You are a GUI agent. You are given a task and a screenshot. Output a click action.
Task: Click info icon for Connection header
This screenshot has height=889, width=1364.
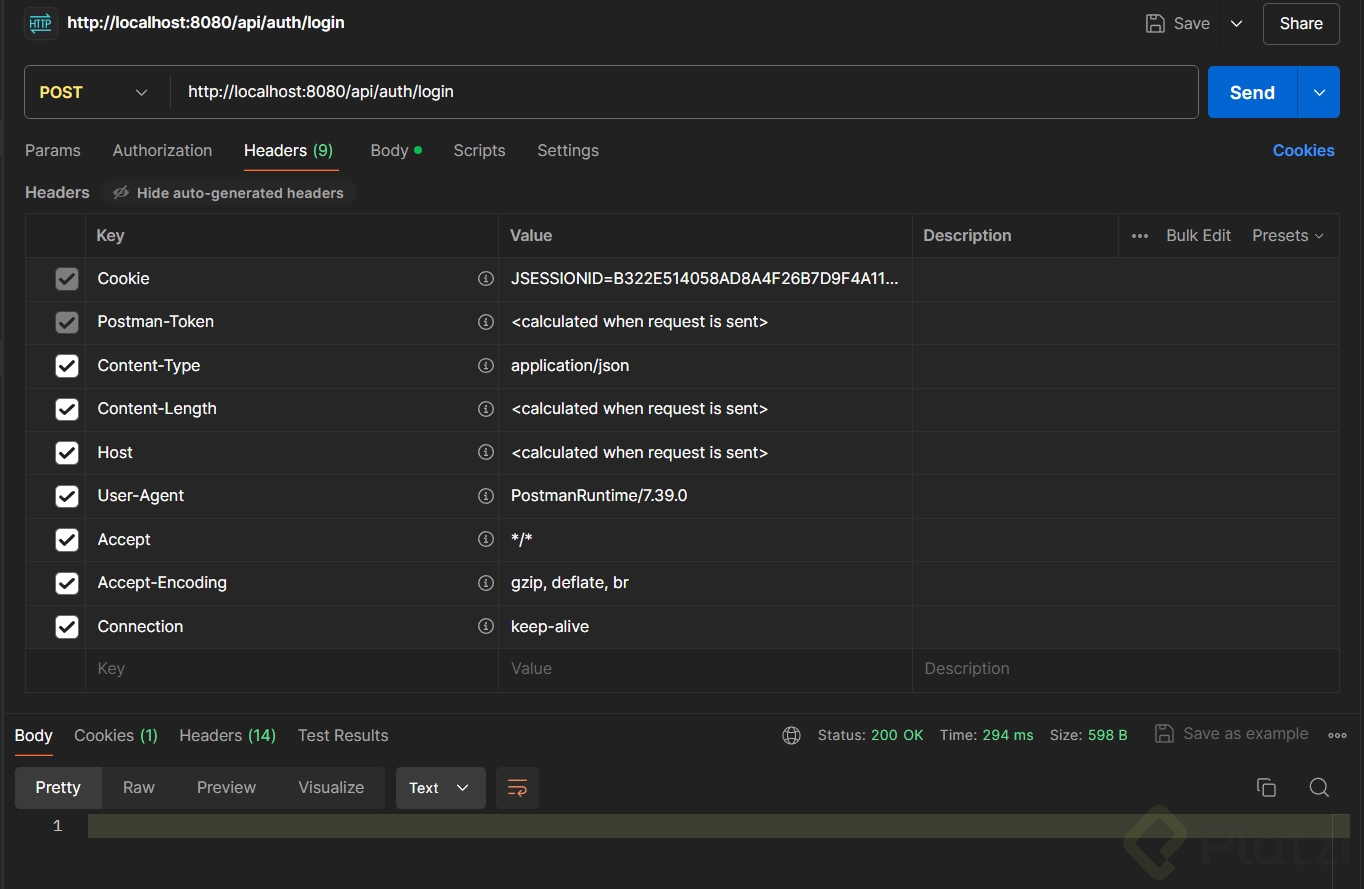pyautogui.click(x=486, y=627)
